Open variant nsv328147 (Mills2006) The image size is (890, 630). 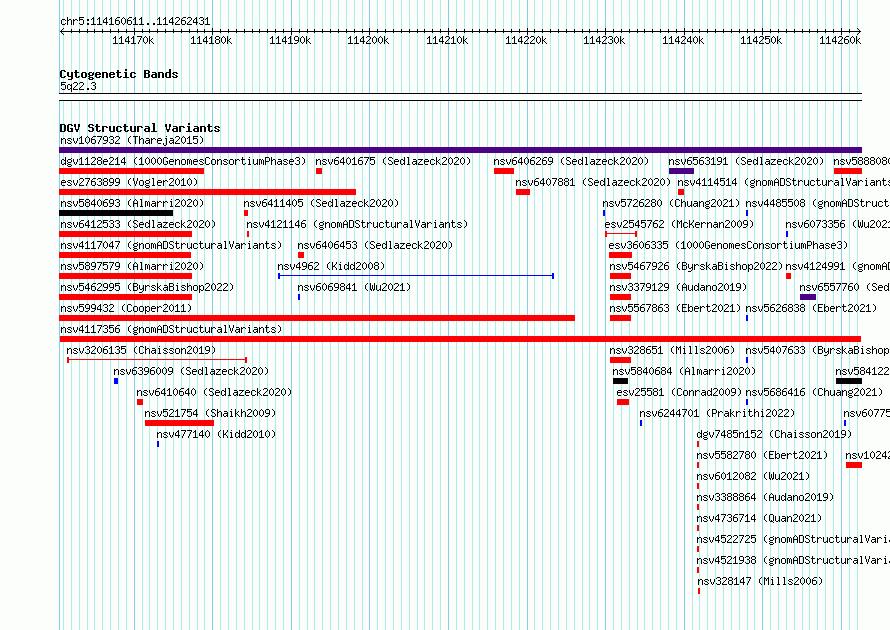(x=760, y=581)
